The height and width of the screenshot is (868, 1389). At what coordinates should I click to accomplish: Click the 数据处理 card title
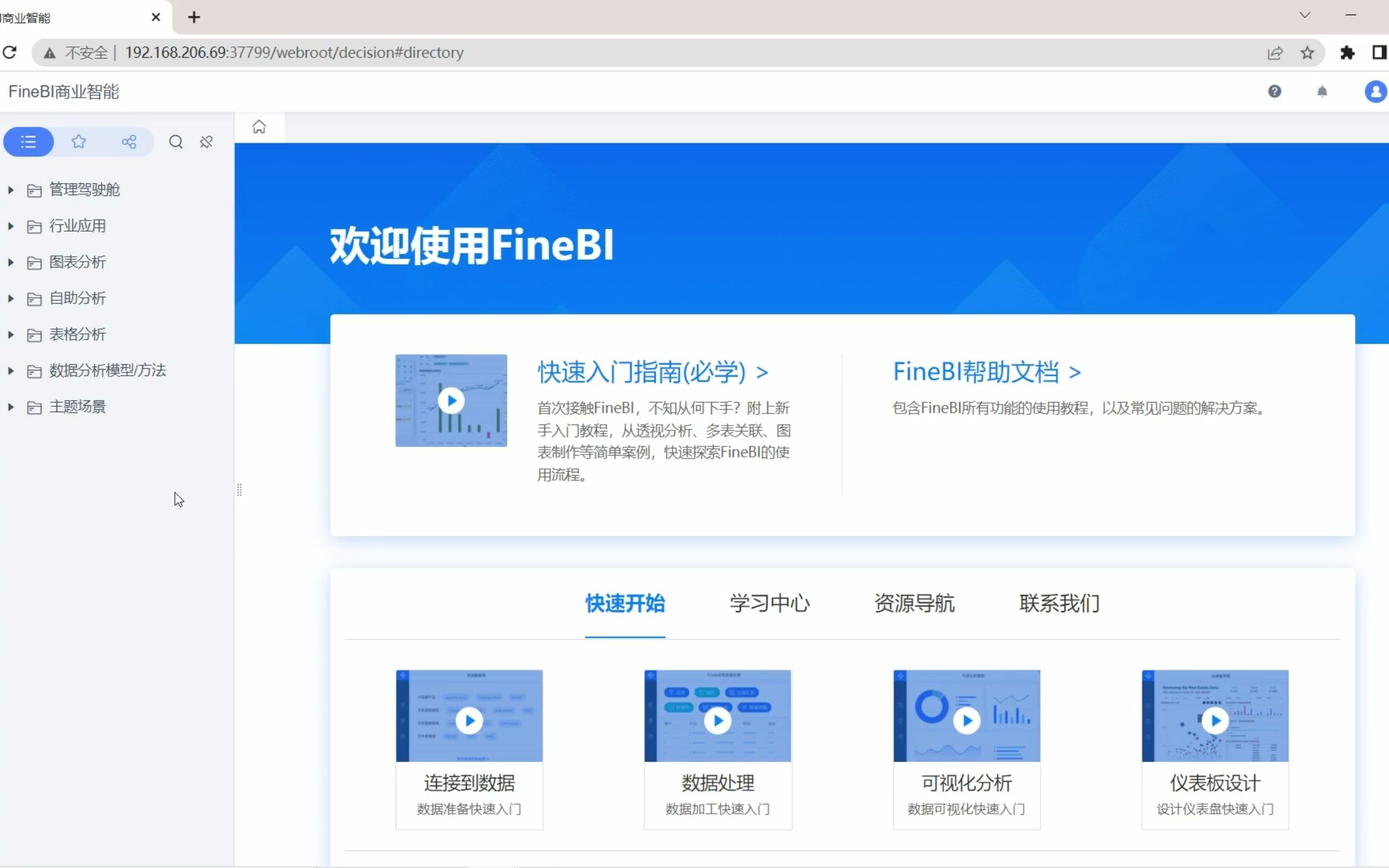(717, 783)
